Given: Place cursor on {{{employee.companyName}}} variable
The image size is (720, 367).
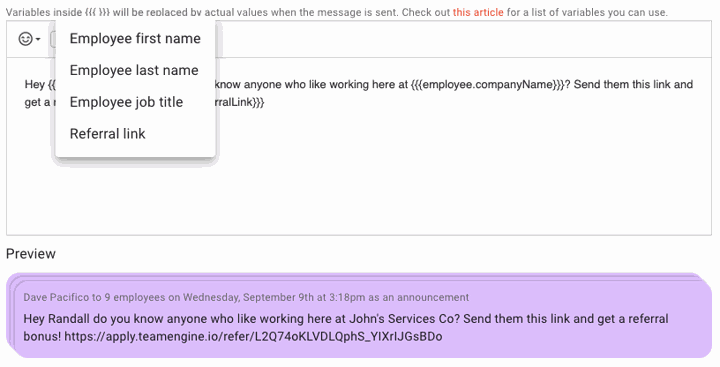Looking at the screenshot, I should pos(488,85).
